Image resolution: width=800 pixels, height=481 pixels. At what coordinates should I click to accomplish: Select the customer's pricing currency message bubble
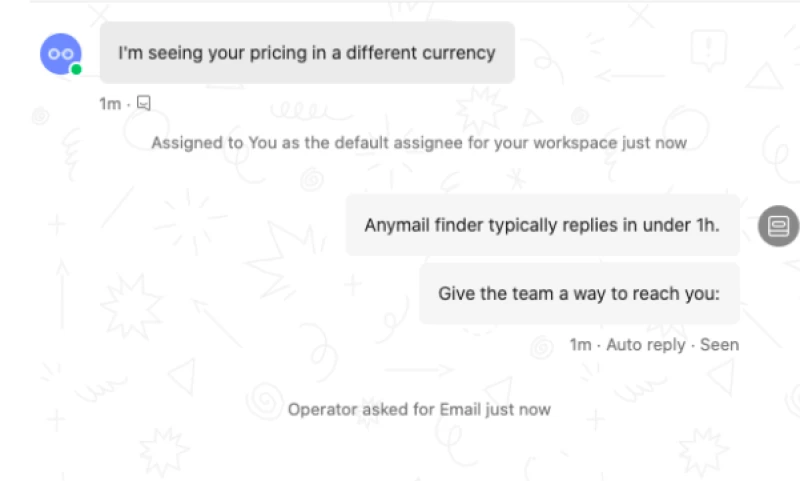(x=307, y=53)
